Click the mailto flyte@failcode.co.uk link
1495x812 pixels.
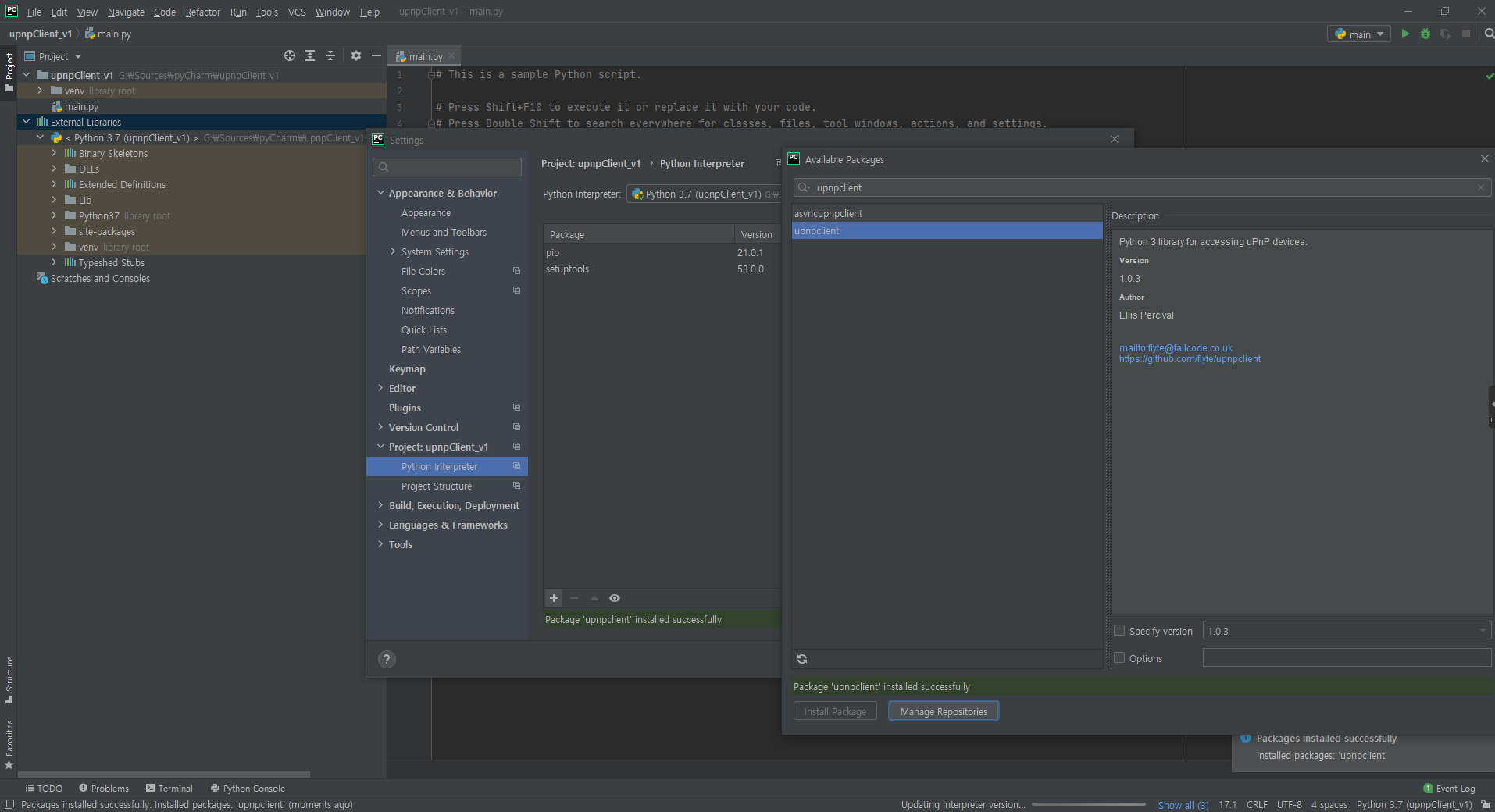click(x=1176, y=348)
